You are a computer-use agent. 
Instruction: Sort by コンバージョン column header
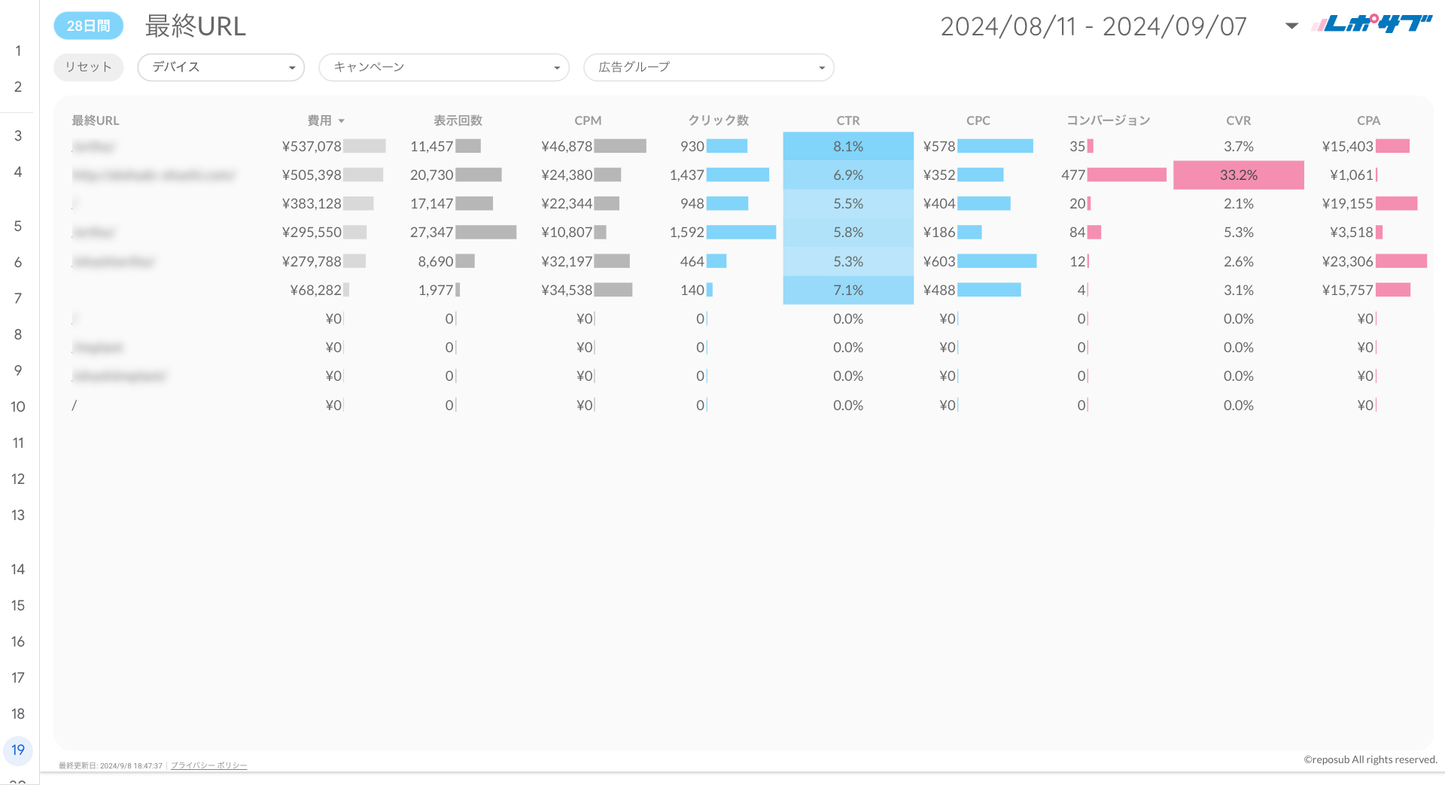tap(1107, 120)
